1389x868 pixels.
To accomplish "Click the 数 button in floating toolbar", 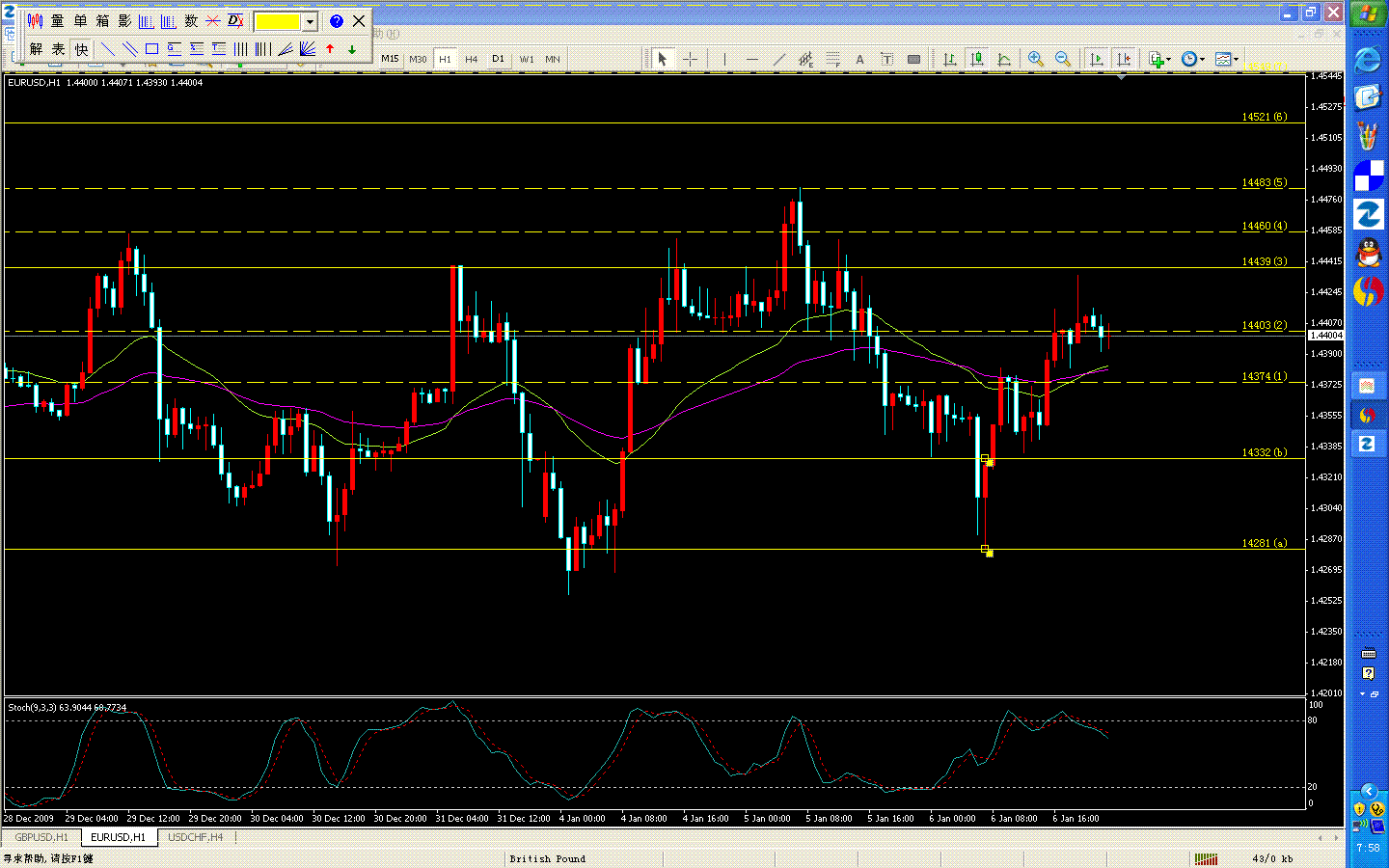I will [191, 21].
